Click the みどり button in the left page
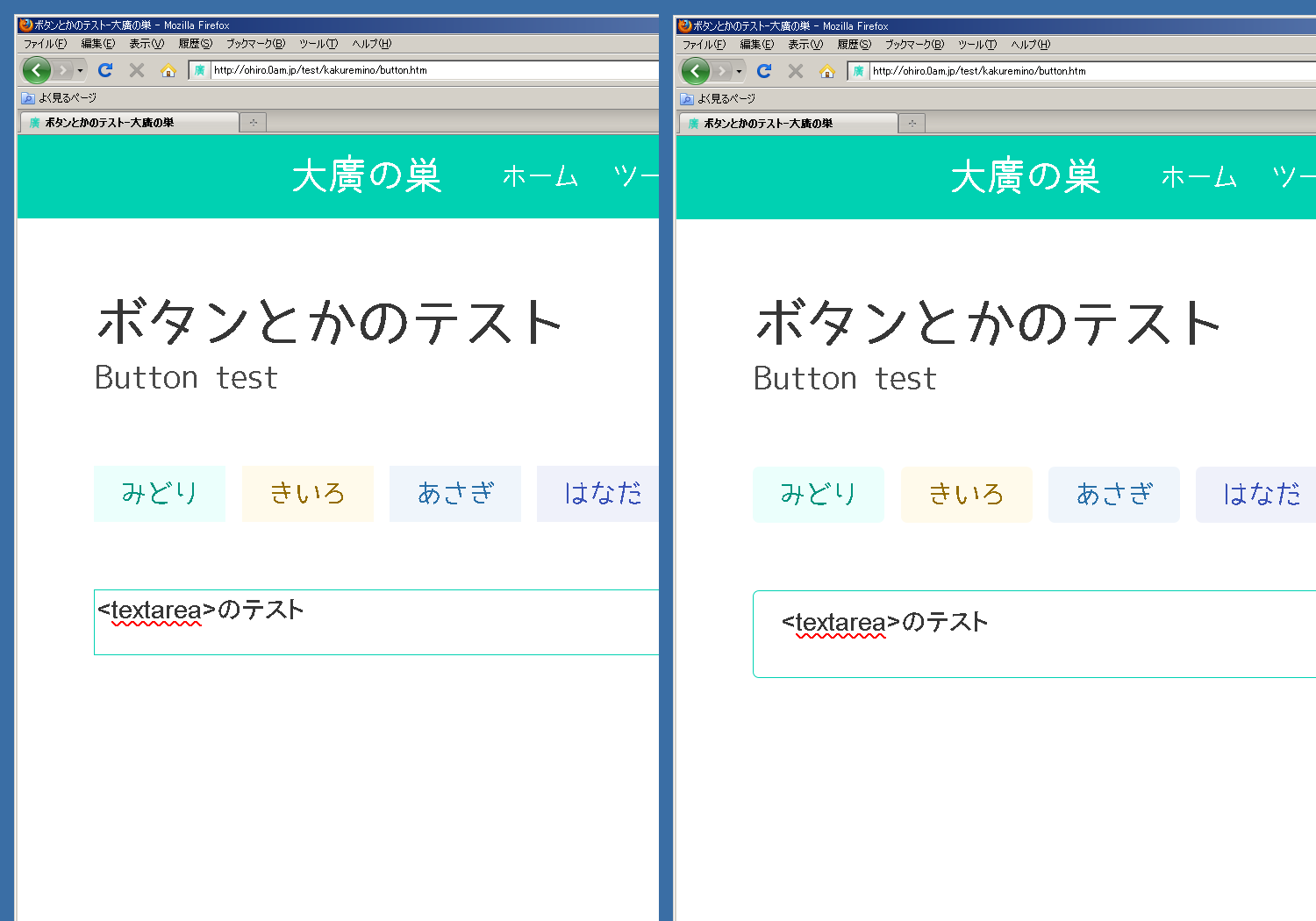This screenshot has width=1316, height=921. (x=160, y=494)
